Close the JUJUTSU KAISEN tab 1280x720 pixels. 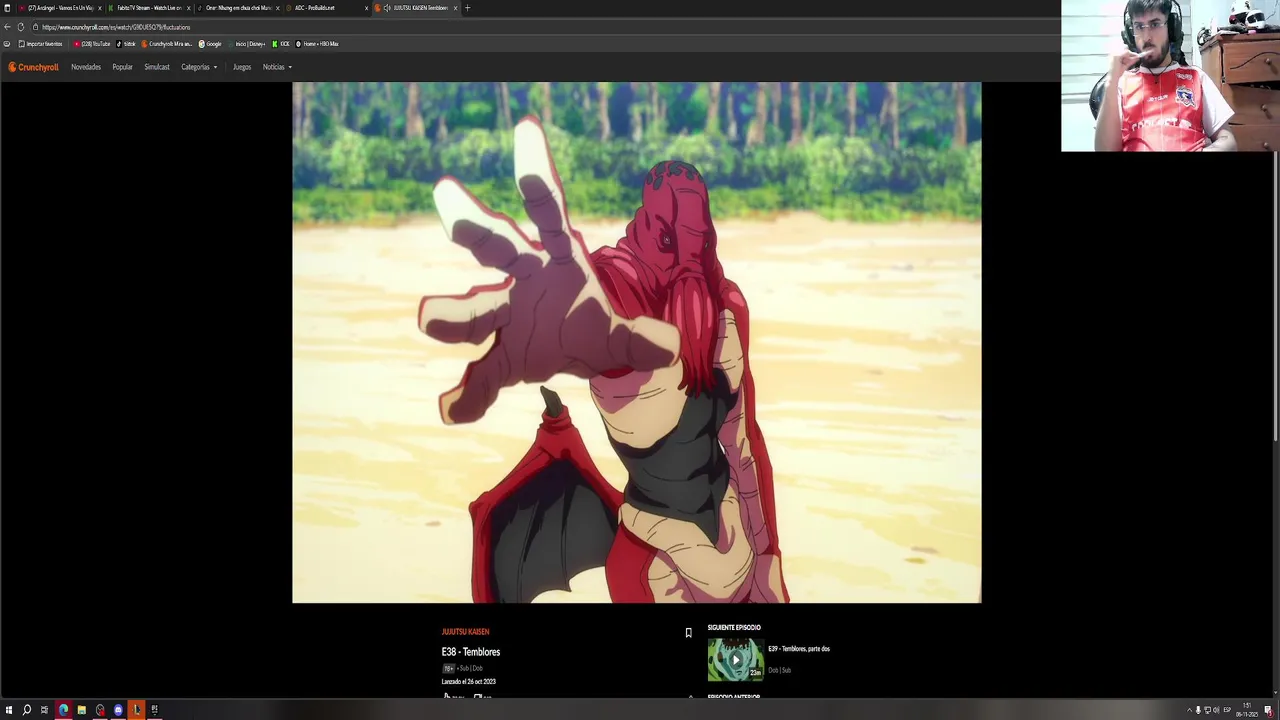[x=455, y=8]
